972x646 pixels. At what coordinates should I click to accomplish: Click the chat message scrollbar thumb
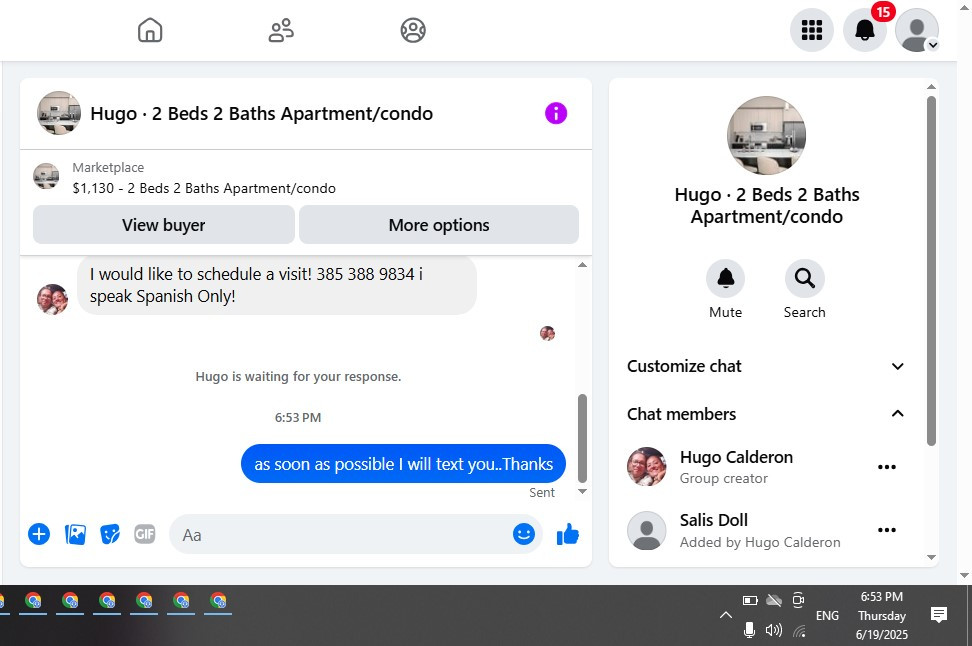[x=582, y=438]
